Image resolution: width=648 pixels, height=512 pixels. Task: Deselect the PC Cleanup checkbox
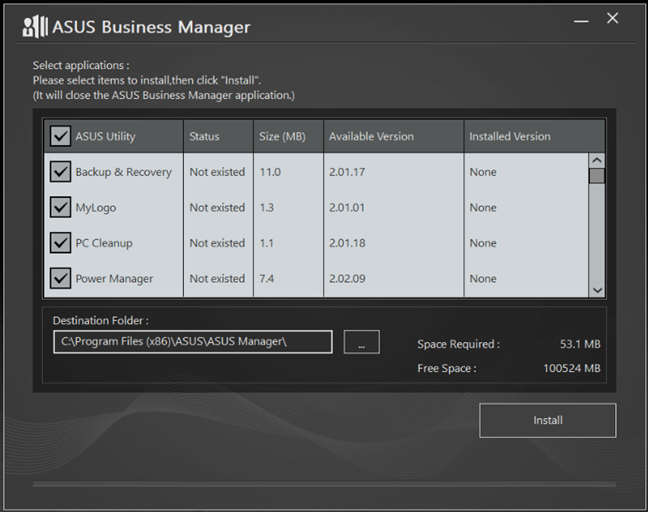(x=60, y=243)
